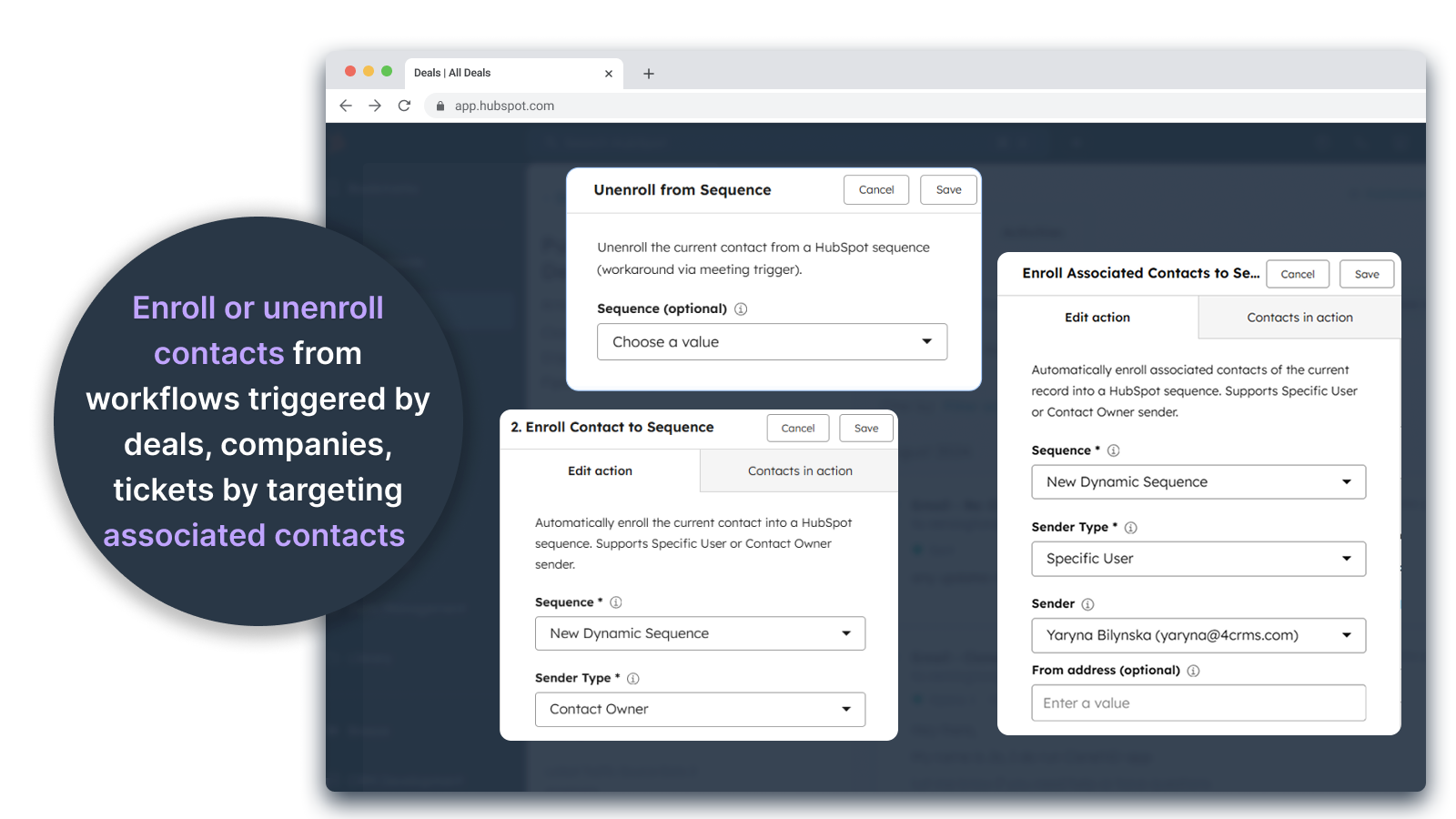Click the info icon next to Sender Type in Enroll Contact panel
1456x819 pixels.
tap(633, 678)
